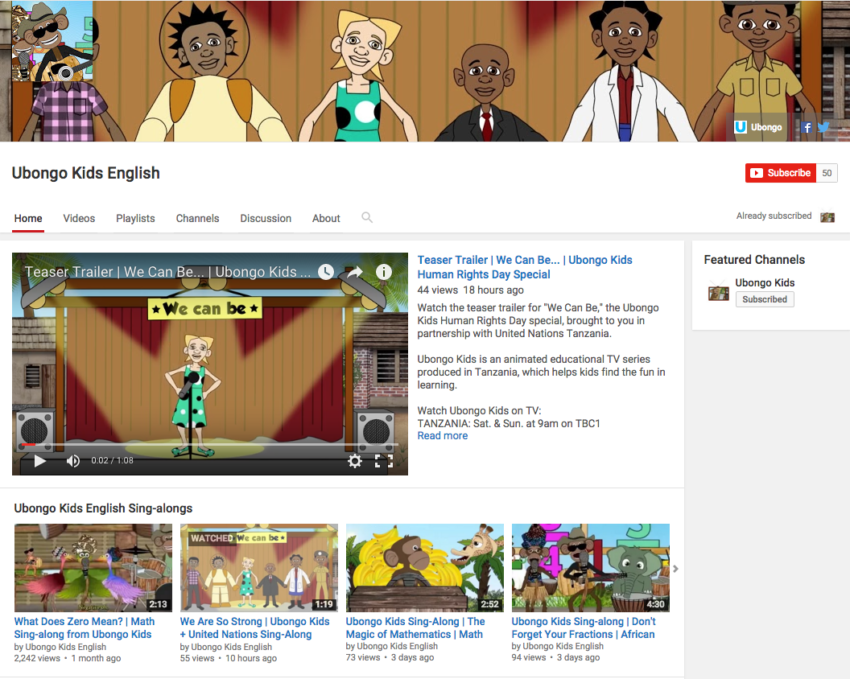The width and height of the screenshot is (850, 679).
Task: Click the red Subscribe button
Action: (781, 173)
